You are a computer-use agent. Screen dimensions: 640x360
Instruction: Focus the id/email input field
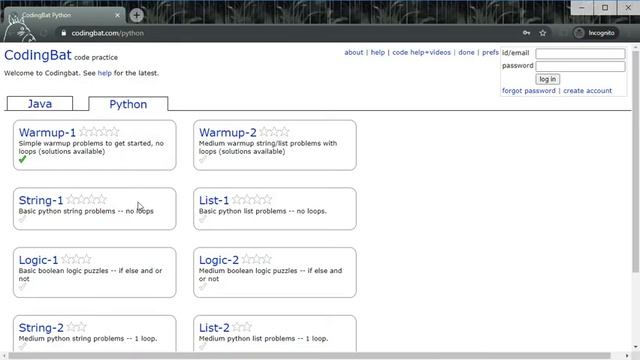[x=580, y=53]
